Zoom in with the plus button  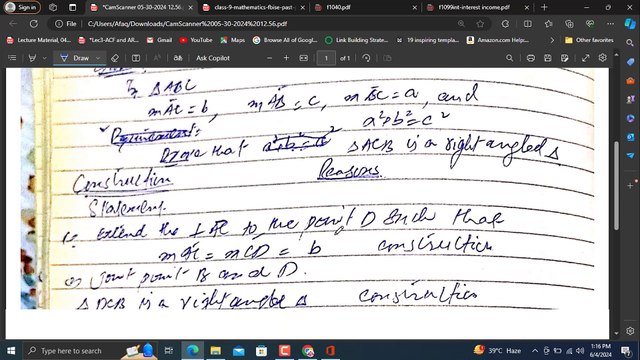coord(286,58)
